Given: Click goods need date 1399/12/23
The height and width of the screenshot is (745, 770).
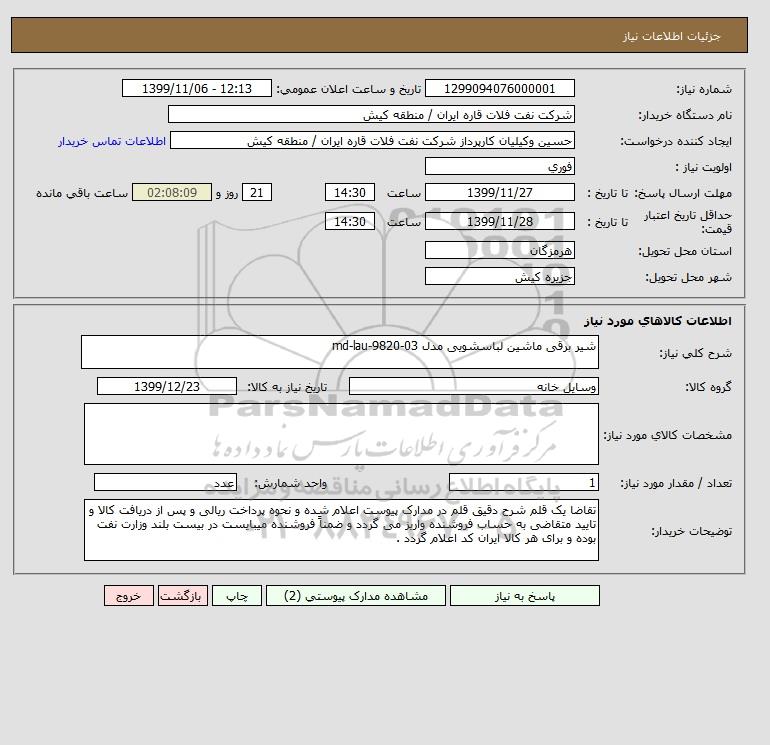Looking at the screenshot, I should 167,386.
